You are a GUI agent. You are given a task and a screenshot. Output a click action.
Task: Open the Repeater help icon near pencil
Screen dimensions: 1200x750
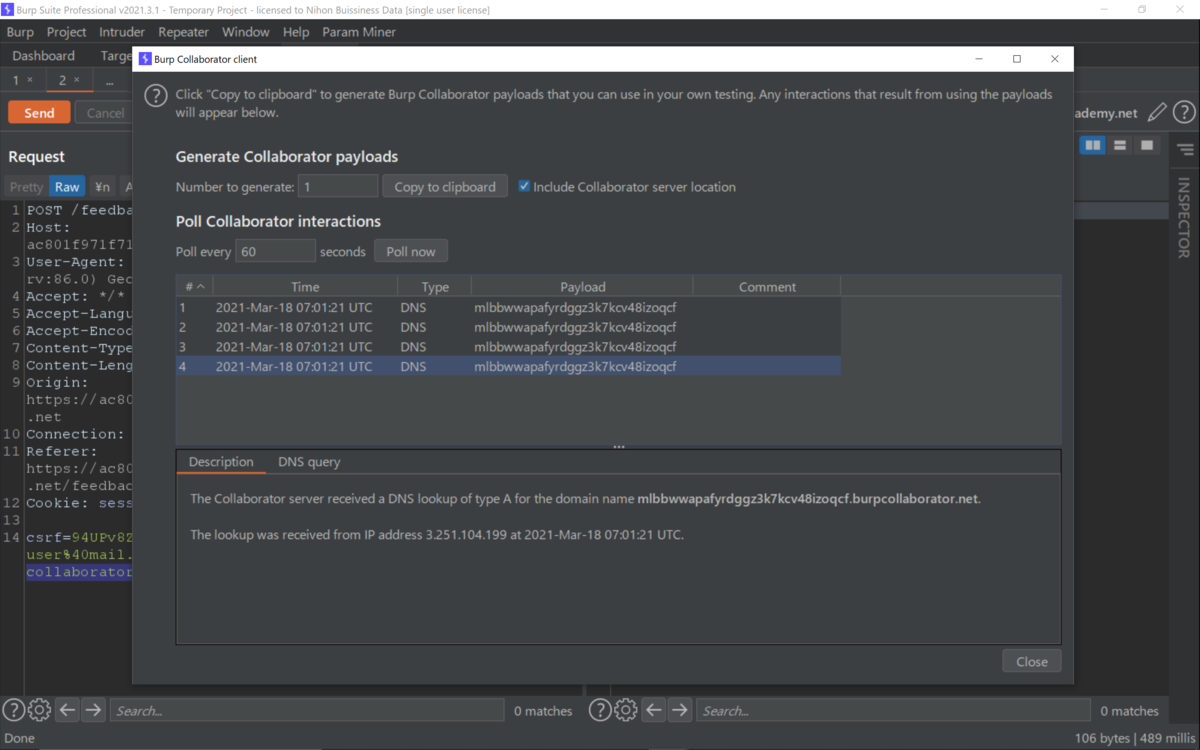point(1184,113)
